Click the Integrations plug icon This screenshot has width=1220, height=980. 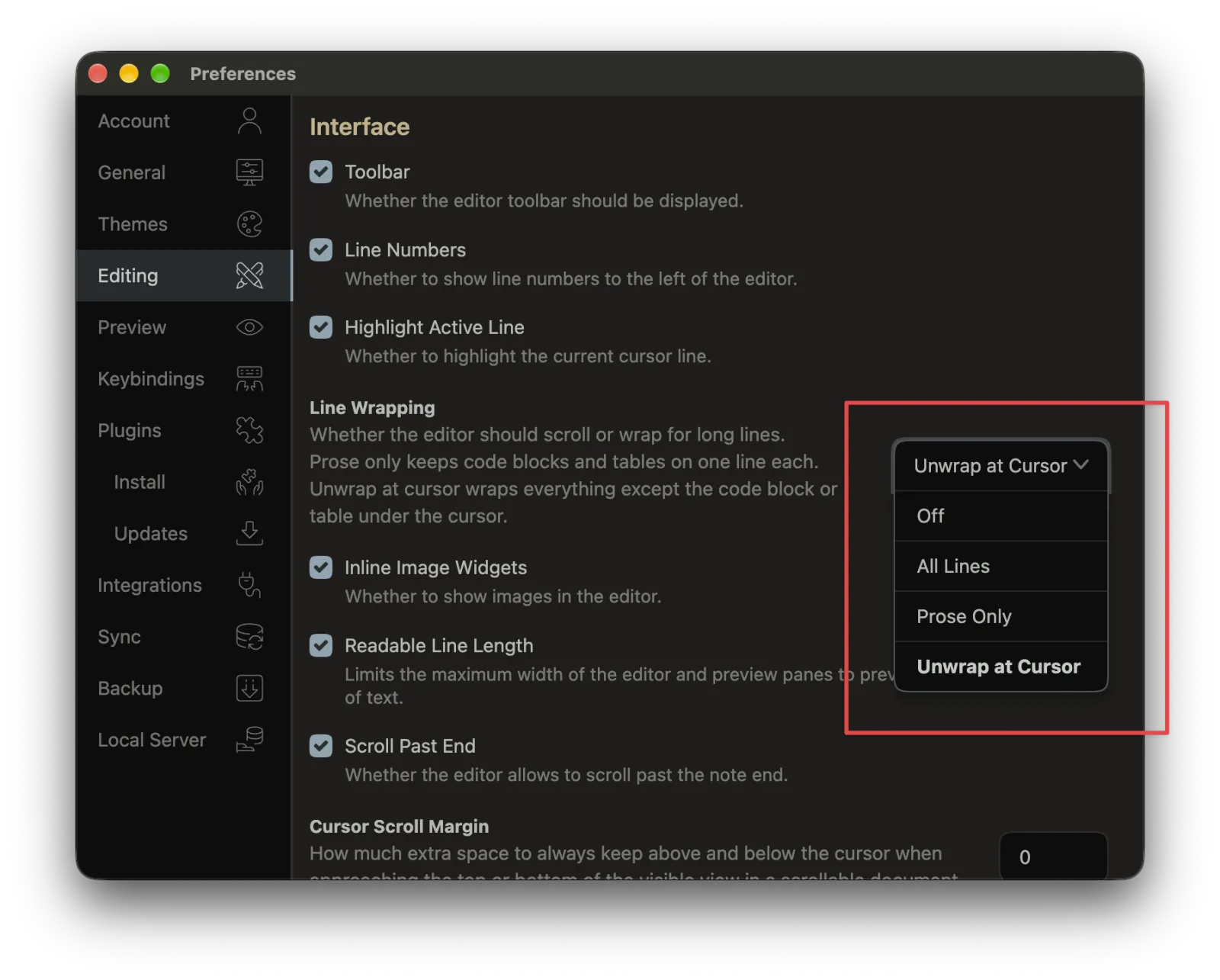[249, 585]
